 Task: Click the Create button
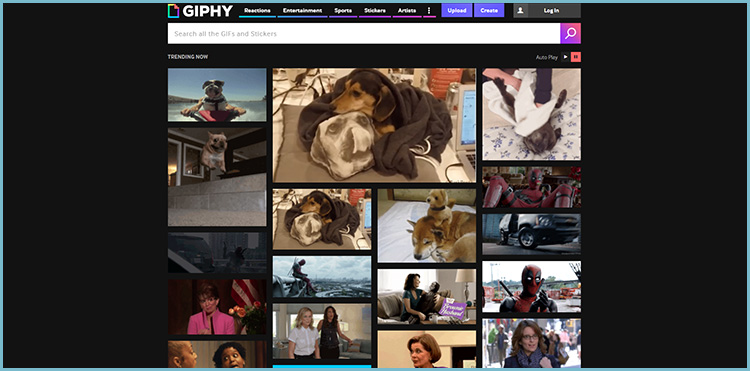click(x=489, y=11)
